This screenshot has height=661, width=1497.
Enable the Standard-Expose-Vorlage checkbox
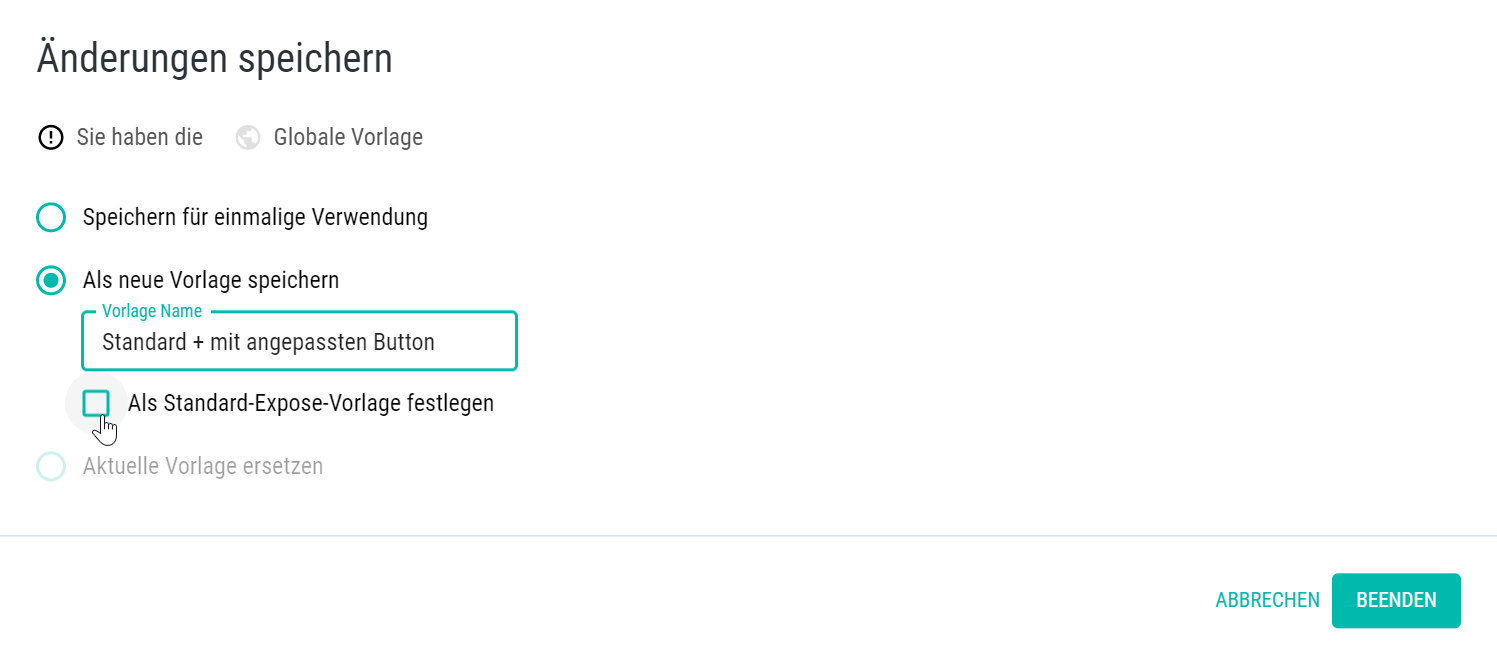click(96, 403)
